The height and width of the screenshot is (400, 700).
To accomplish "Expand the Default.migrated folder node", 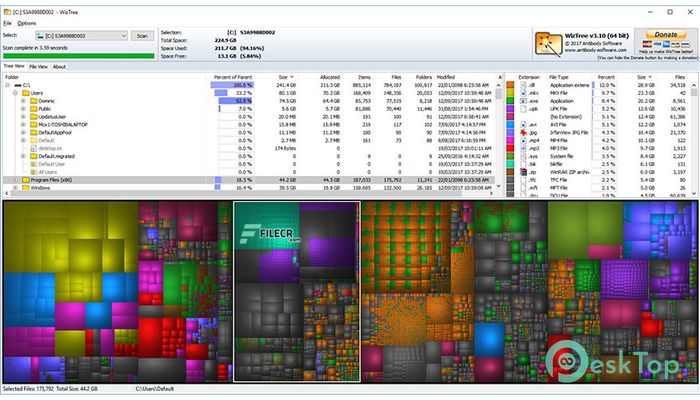I will (23, 156).
